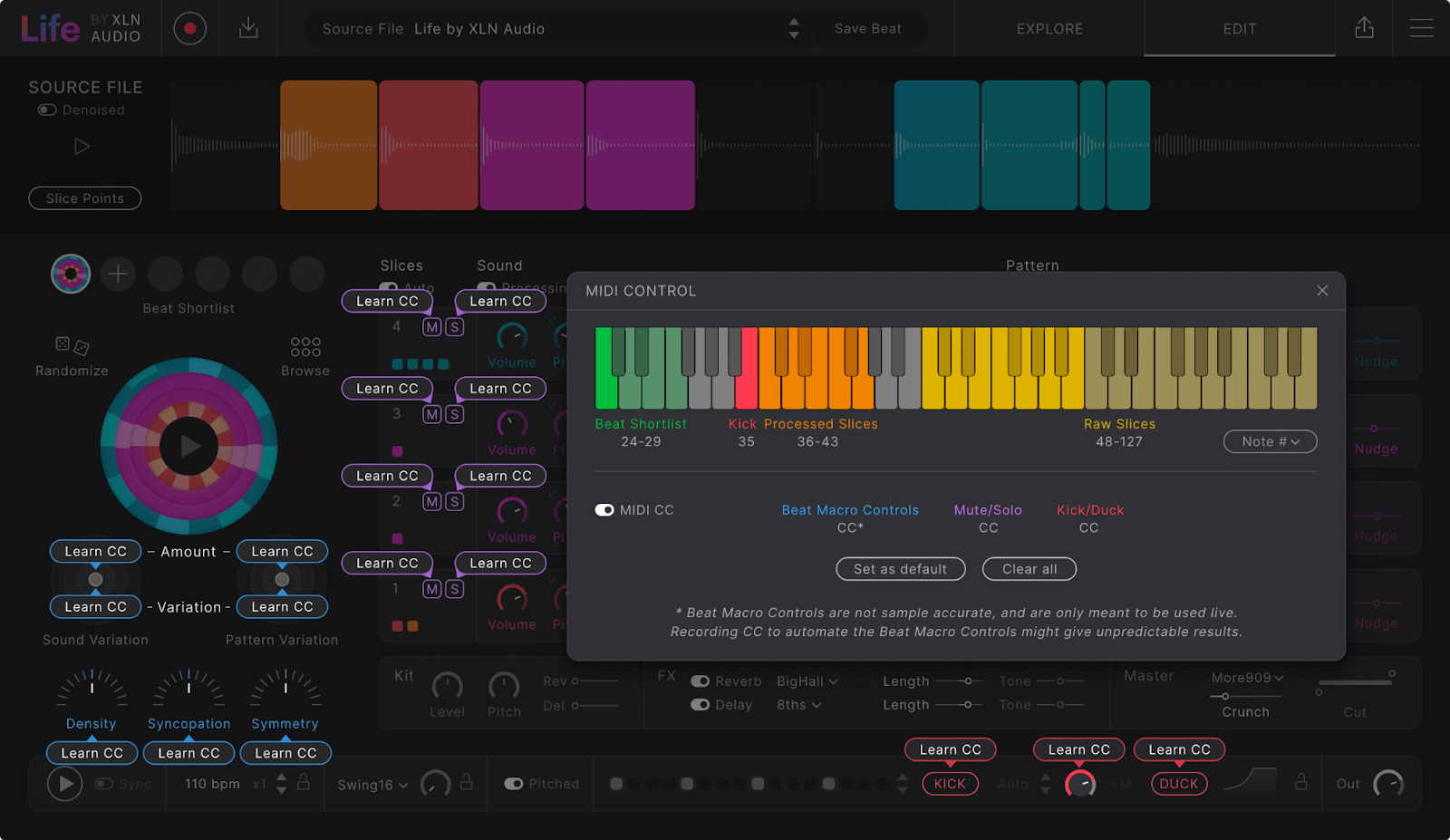Viewport: 1450px width, 840px height.
Task: Click Learn CC above the Density knob
Action: tap(92, 753)
